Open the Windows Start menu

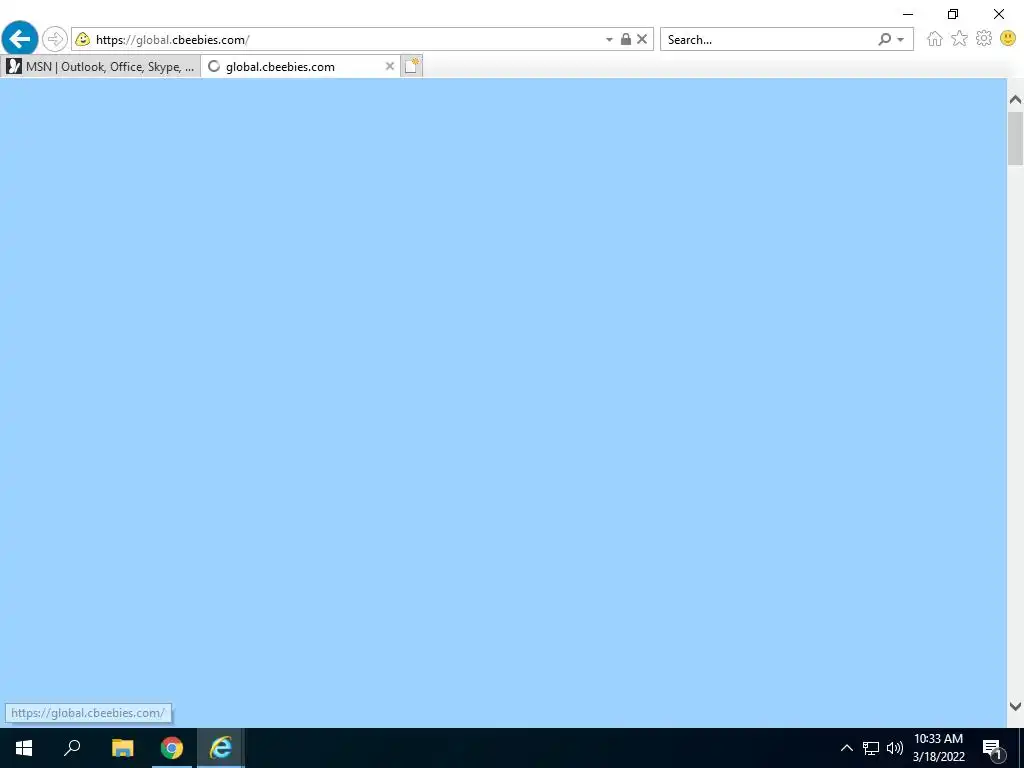coord(24,748)
